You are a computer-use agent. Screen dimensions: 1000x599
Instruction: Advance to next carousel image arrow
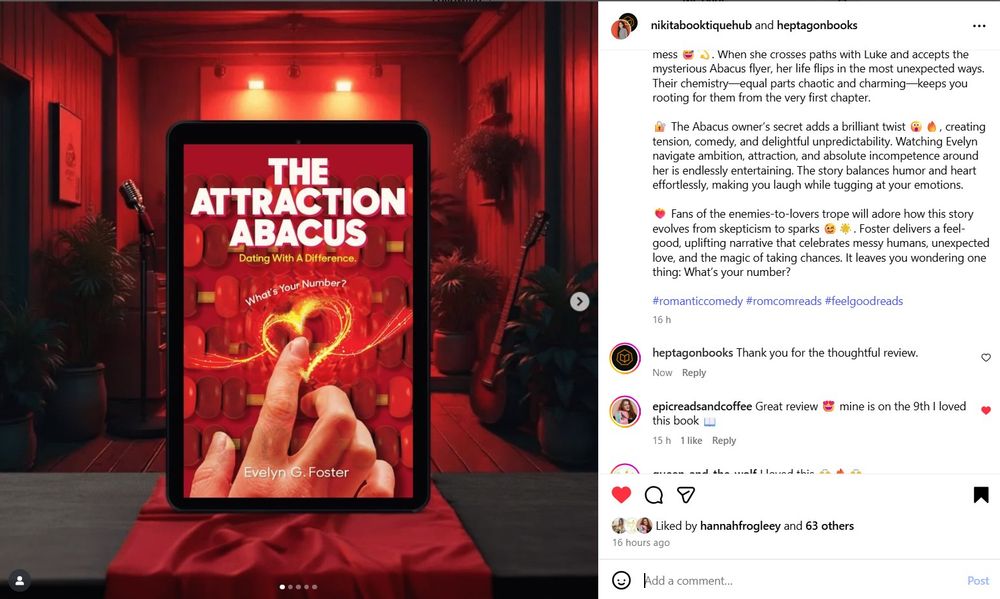tap(579, 301)
